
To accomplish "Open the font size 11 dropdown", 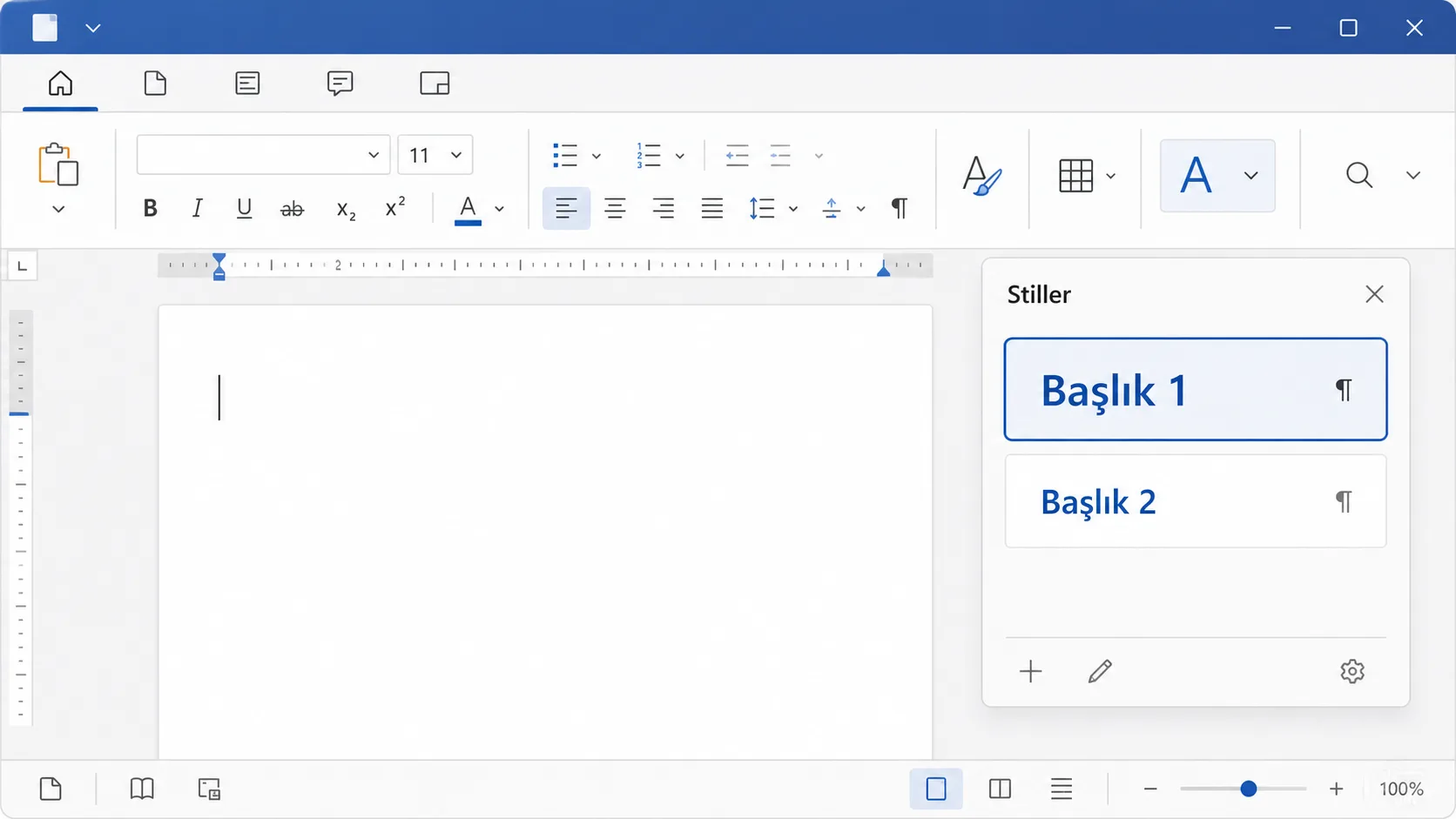I will [435, 155].
